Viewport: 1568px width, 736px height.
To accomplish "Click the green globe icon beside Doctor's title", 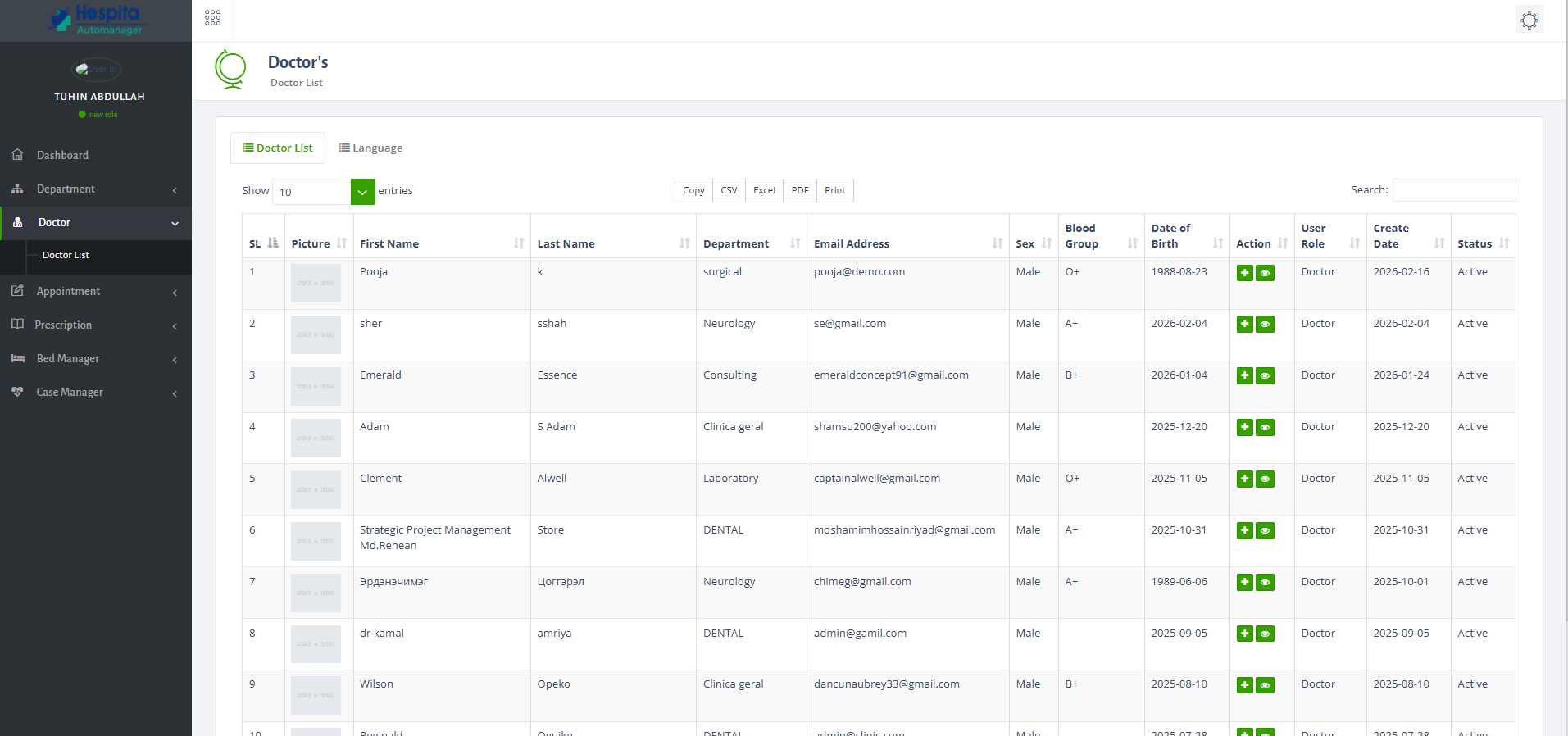I will pos(231,70).
